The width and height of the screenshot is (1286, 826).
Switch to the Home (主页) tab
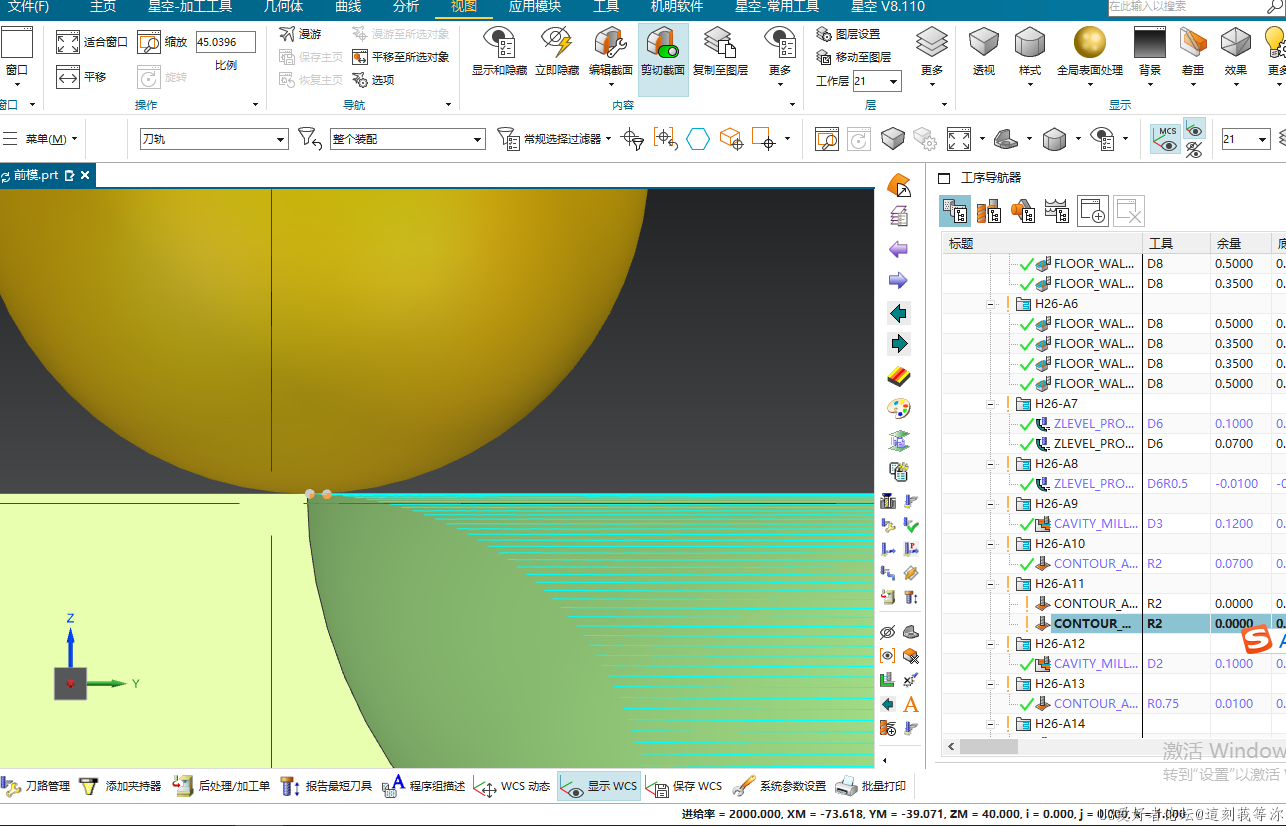tap(103, 6)
